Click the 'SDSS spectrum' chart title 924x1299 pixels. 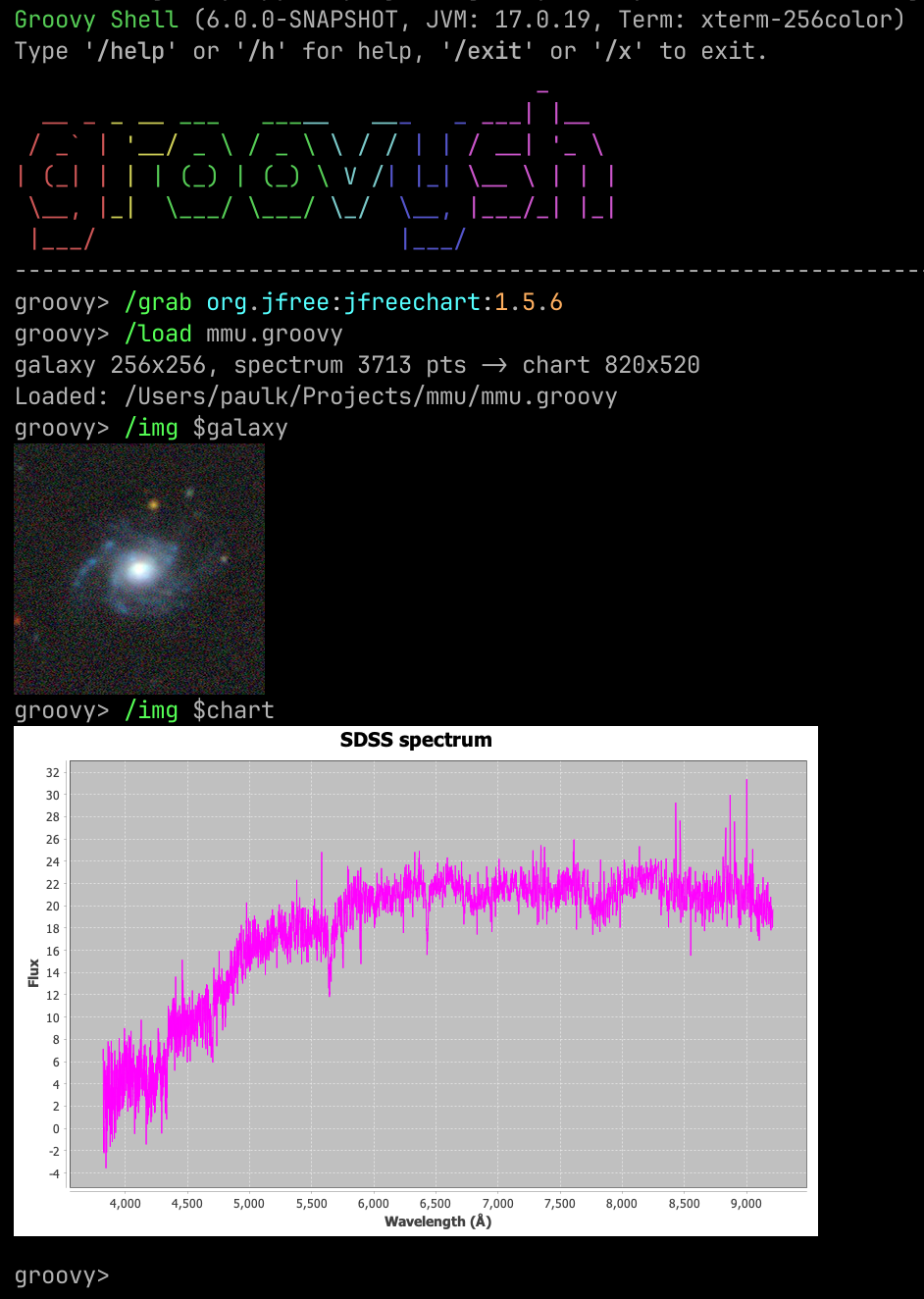point(416,740)
